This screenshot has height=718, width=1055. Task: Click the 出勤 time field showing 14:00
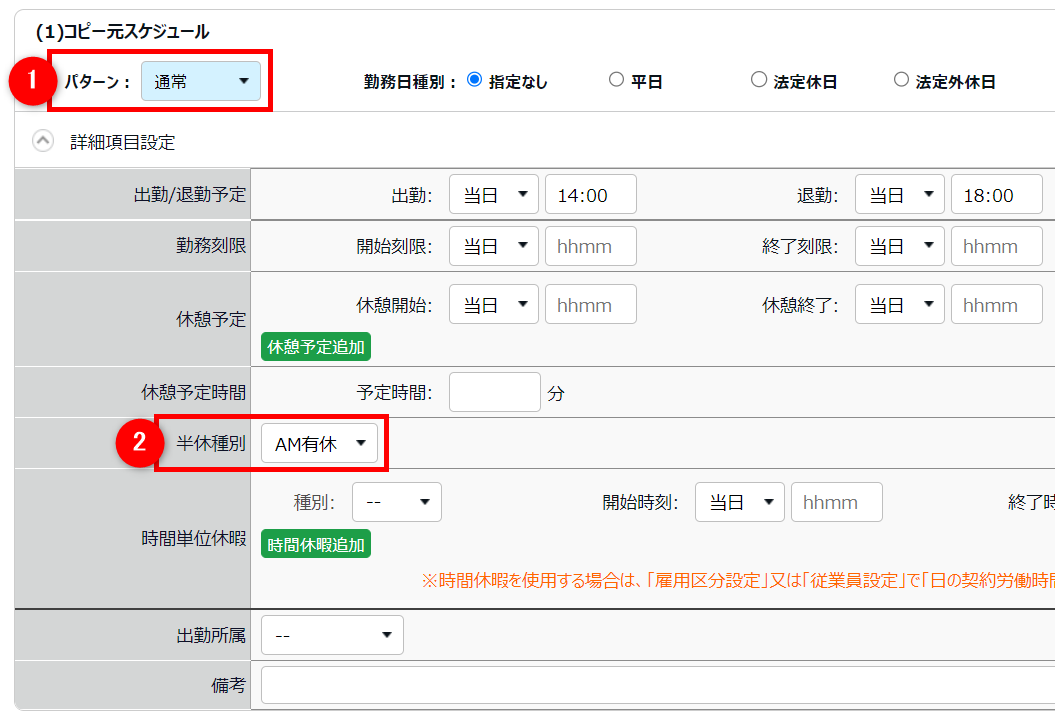[x=590, y=195]
